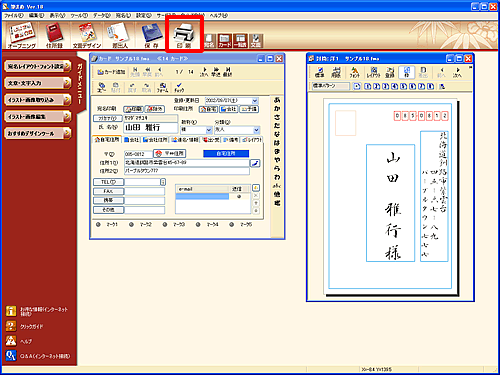This screenshot has height=375, width=500.
Task: Click the 住所1 address input field
Action: (x=187, y=163)
